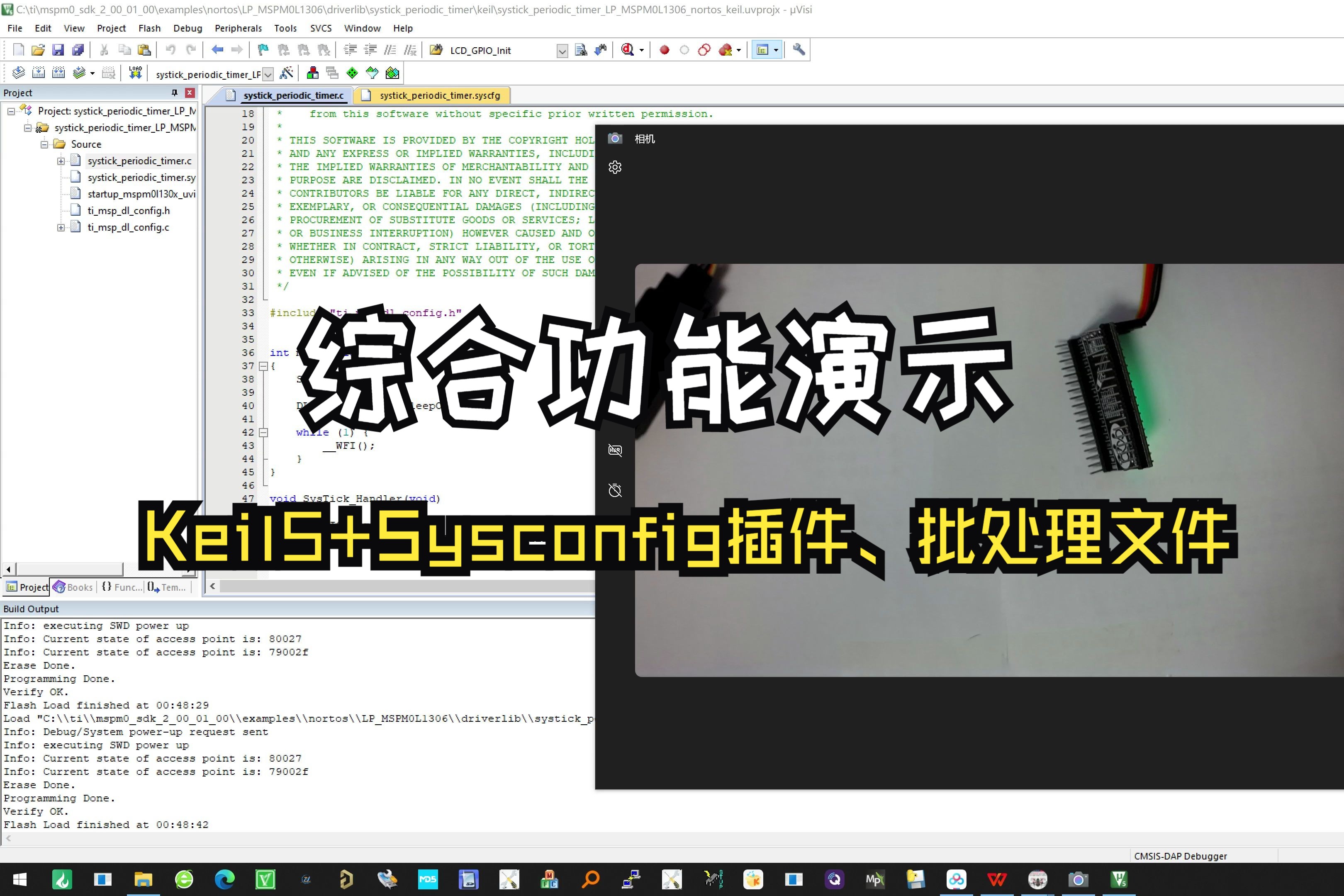Image resolution: width=1344 pixels, height=896 pixels.
Task: Open the window layout dropdown arrow
Action: [776, 50]
